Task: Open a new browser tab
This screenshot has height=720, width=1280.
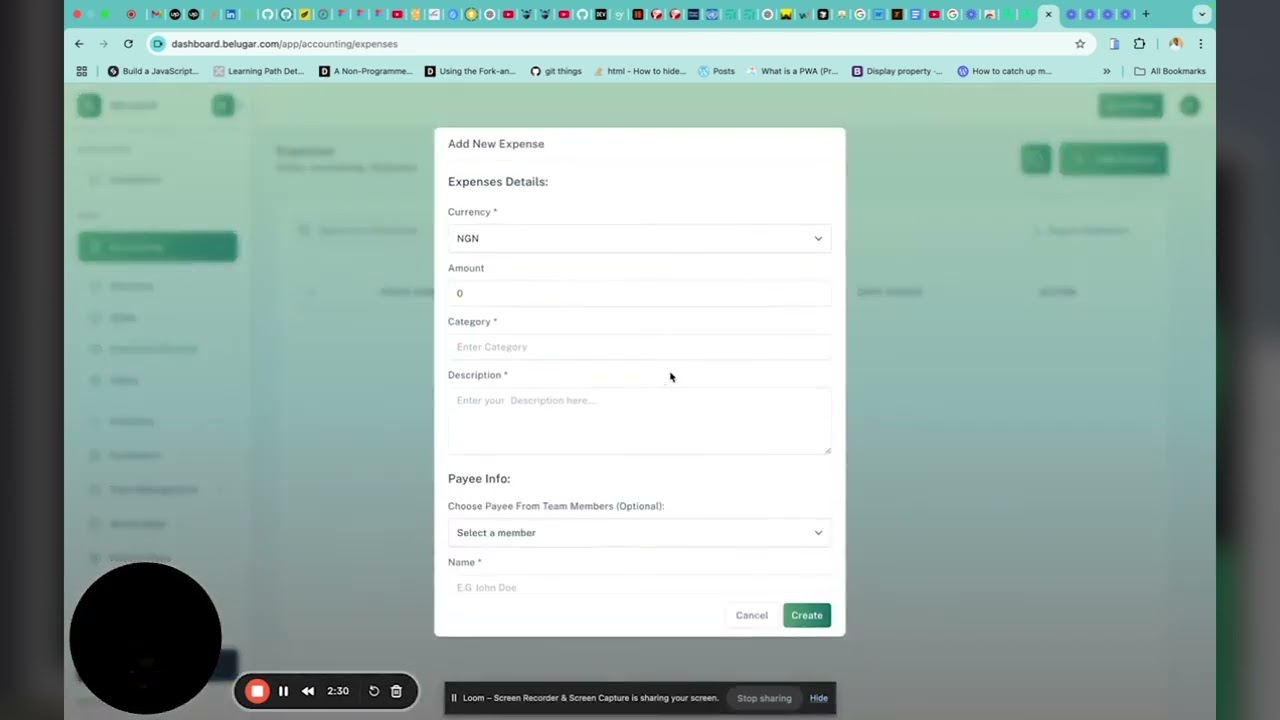Action: (x=1146, y=14)
